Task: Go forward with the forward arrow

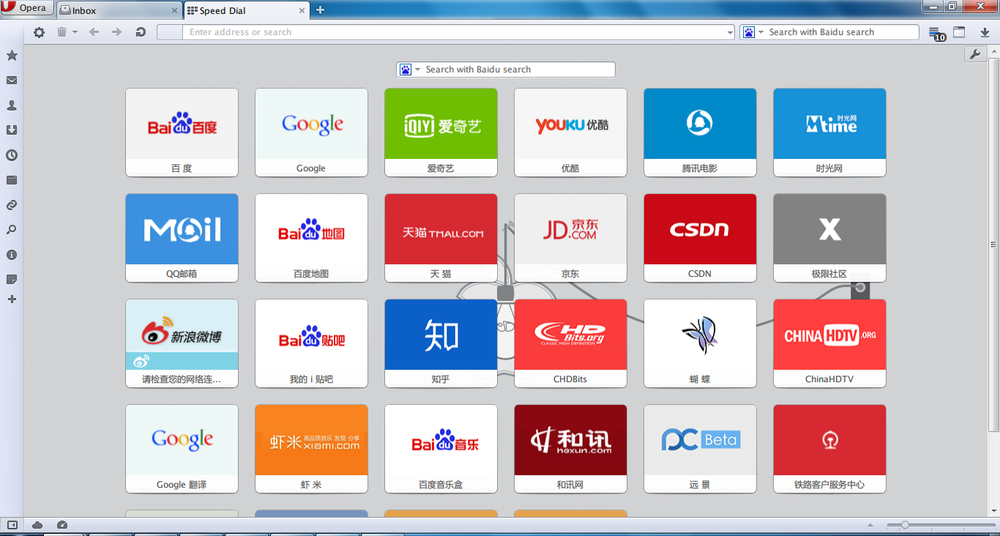Action: 116,32
